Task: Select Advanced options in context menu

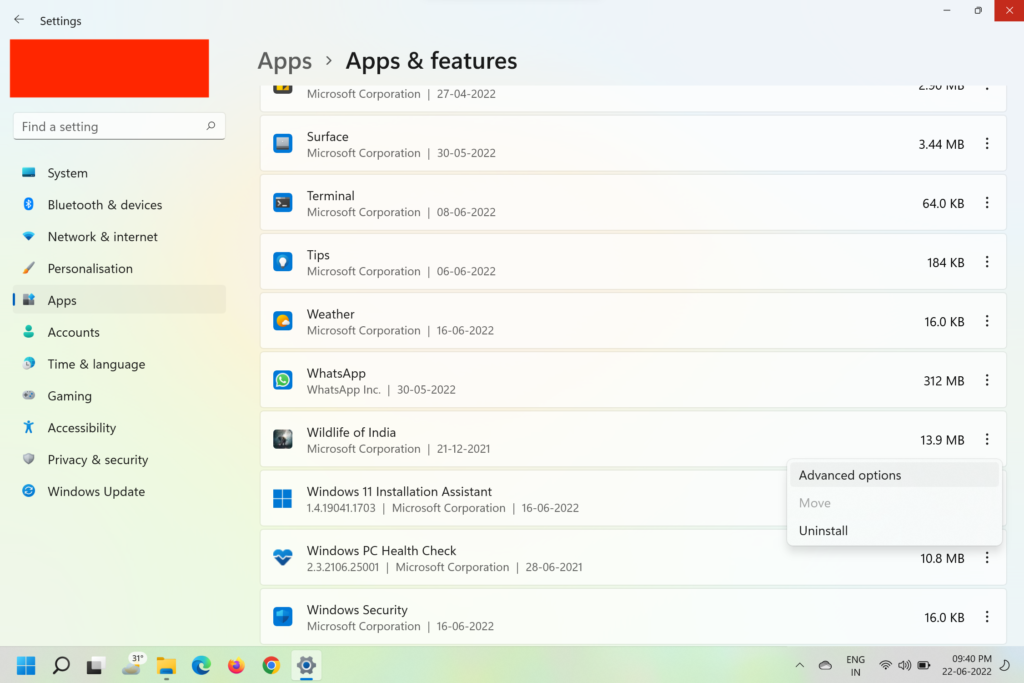Action: (x=850, y=475)
